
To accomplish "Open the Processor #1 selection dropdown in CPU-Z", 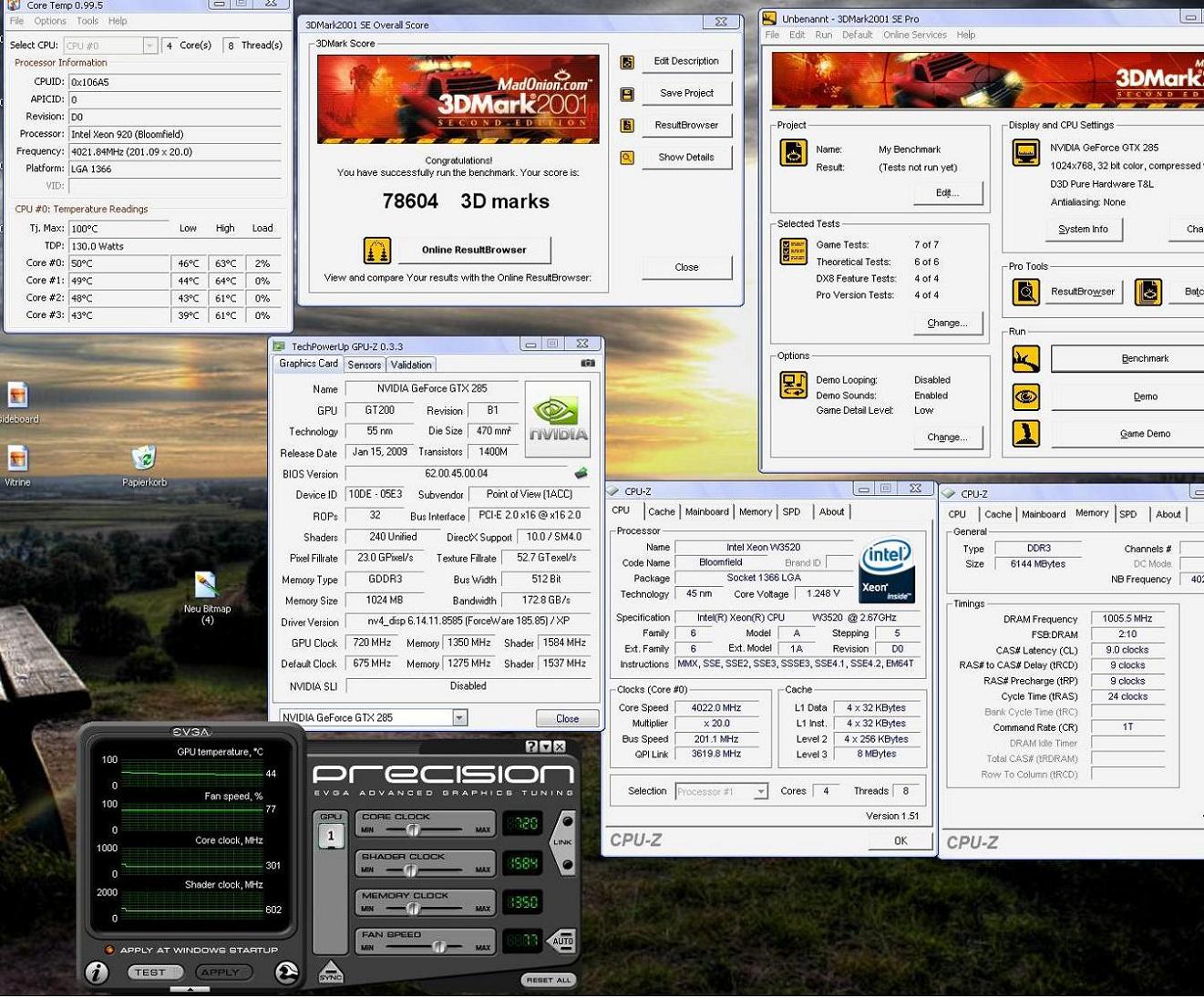I will click(x=760, y=791).
